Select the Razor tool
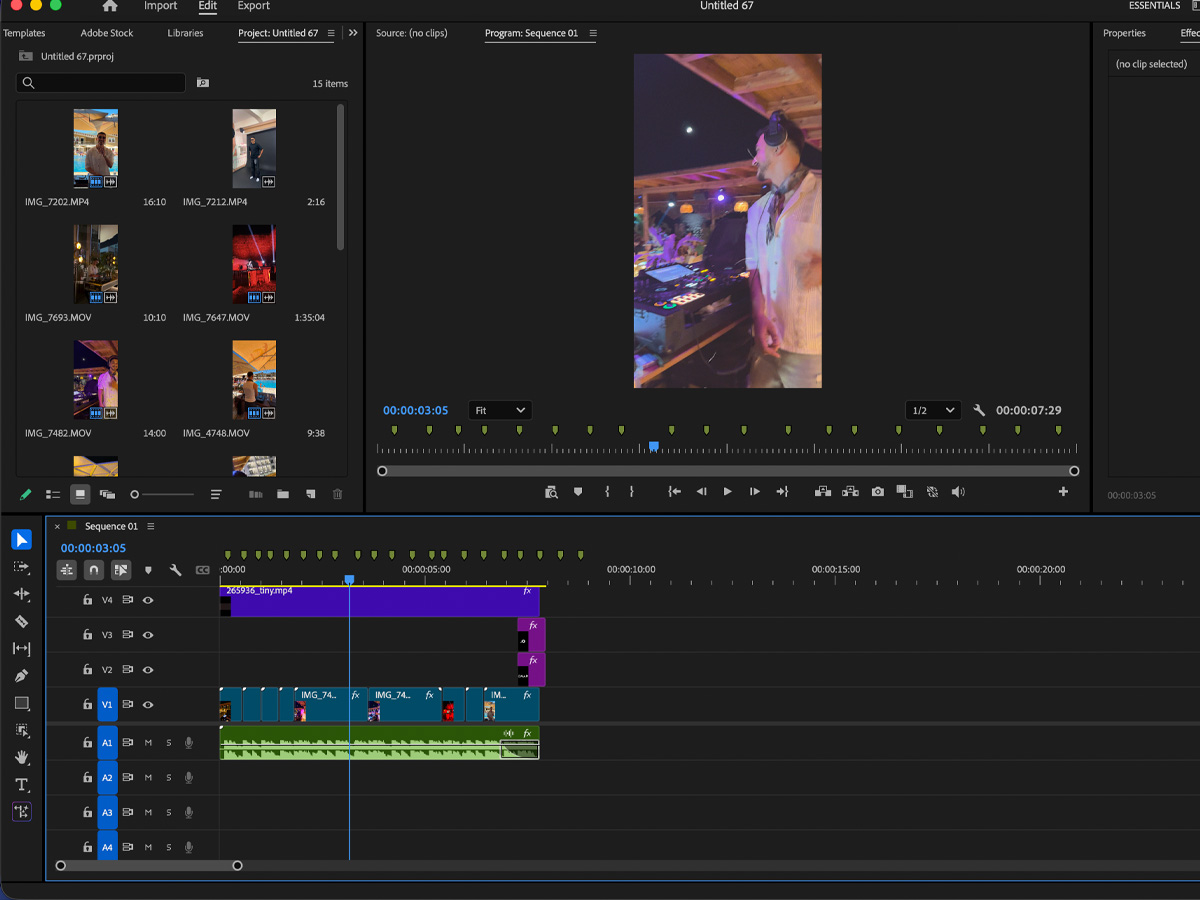The width and height of the screenshot is (1200, 900). [21, 621]
